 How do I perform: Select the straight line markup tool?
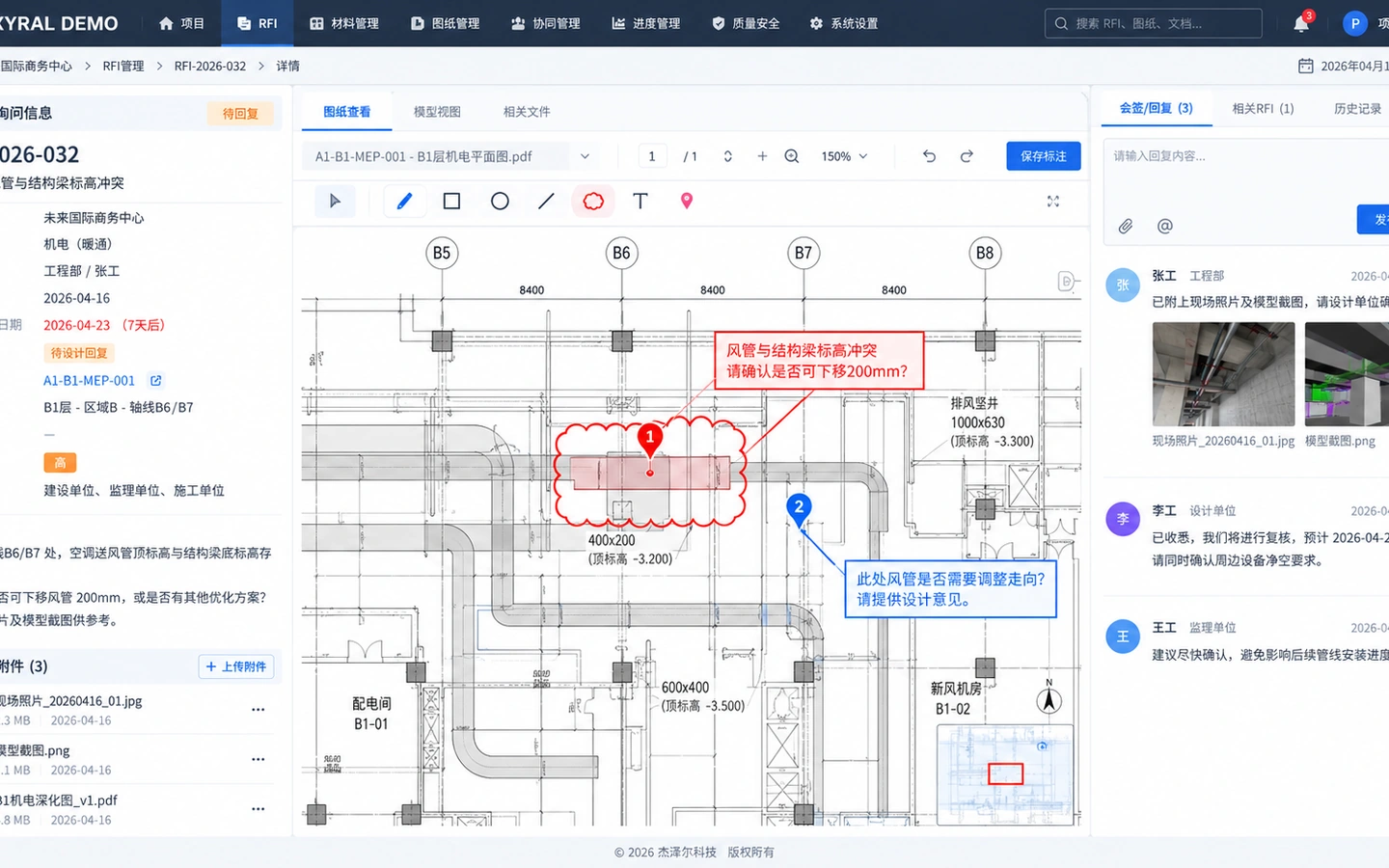(546, 201)
